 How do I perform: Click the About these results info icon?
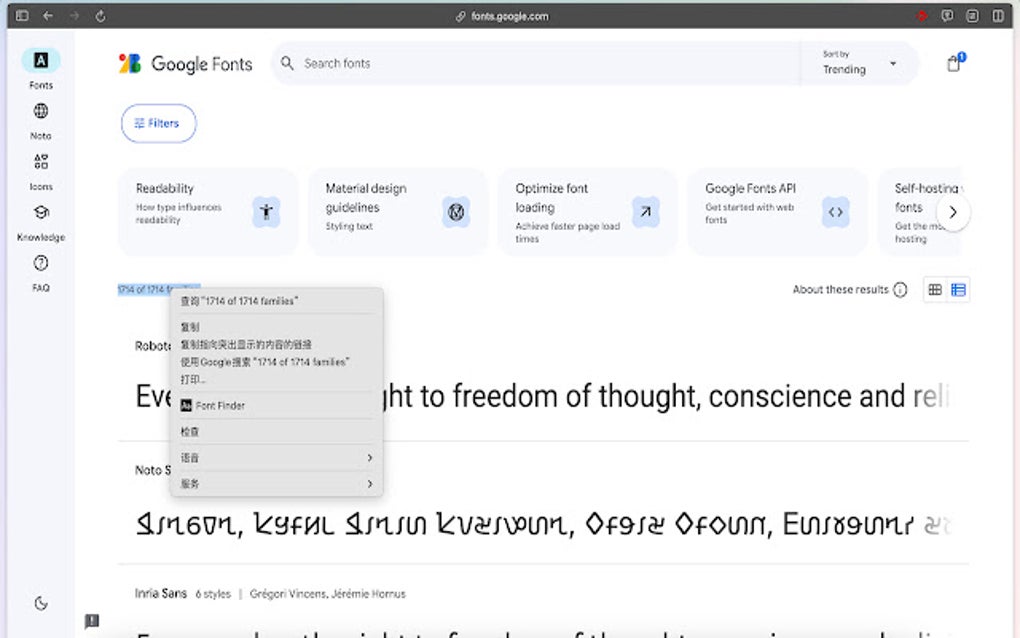pos(901,289)
